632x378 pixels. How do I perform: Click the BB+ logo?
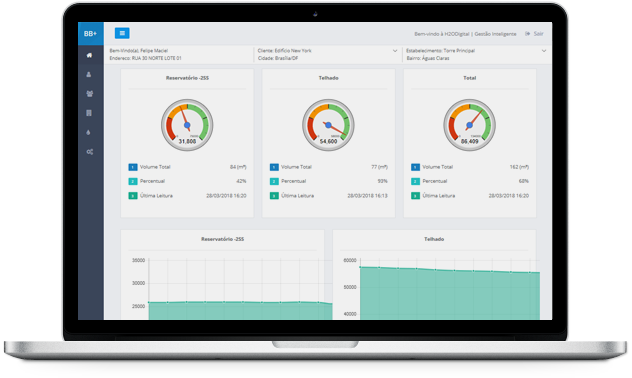(x=90, y=33)
